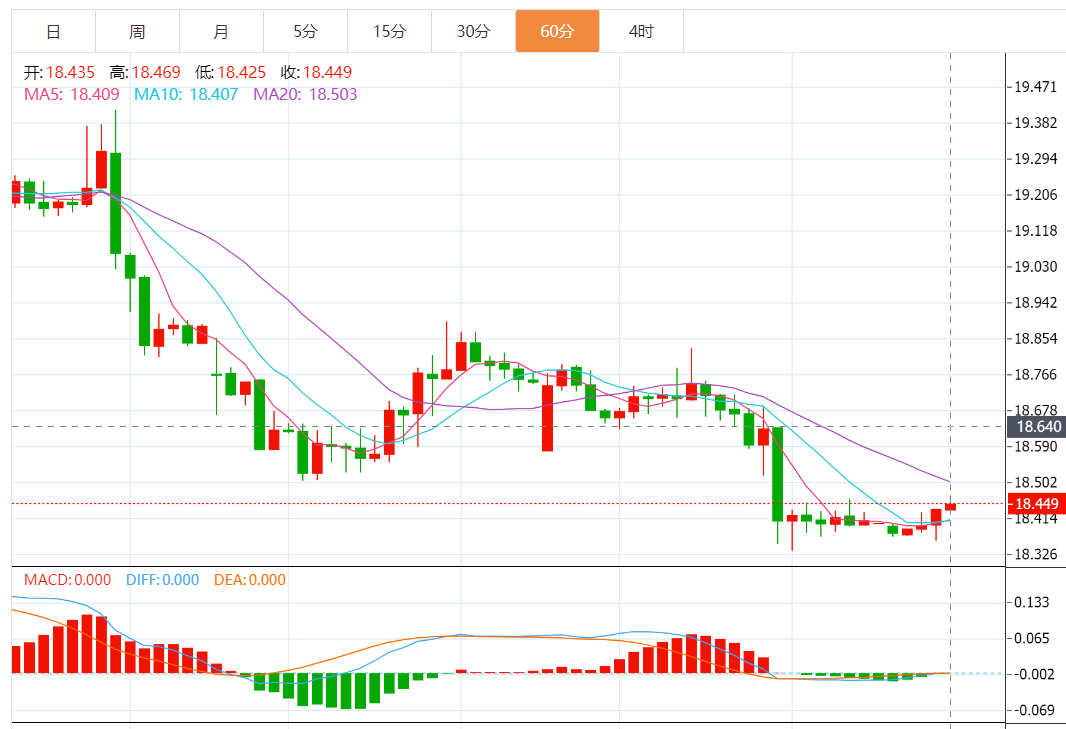Screen dimensions: 1066x729
Task: Open the 月 monthly timeframe tab
Action: [x=222, y=31]
